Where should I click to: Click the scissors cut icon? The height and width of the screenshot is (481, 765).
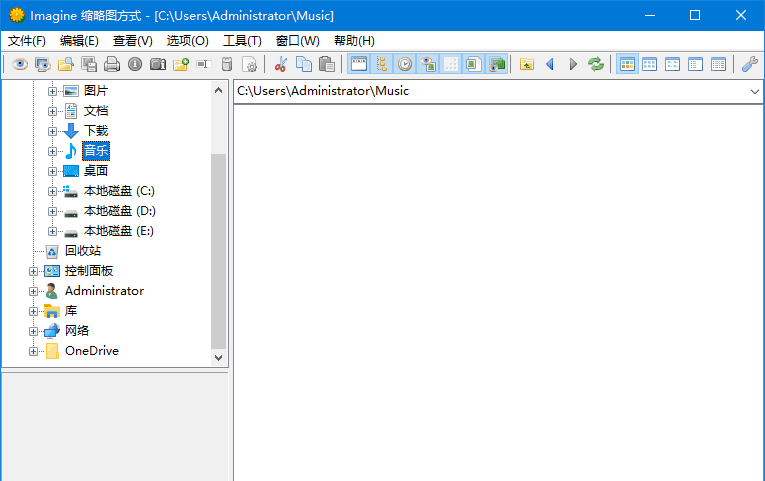pos(281,64)
